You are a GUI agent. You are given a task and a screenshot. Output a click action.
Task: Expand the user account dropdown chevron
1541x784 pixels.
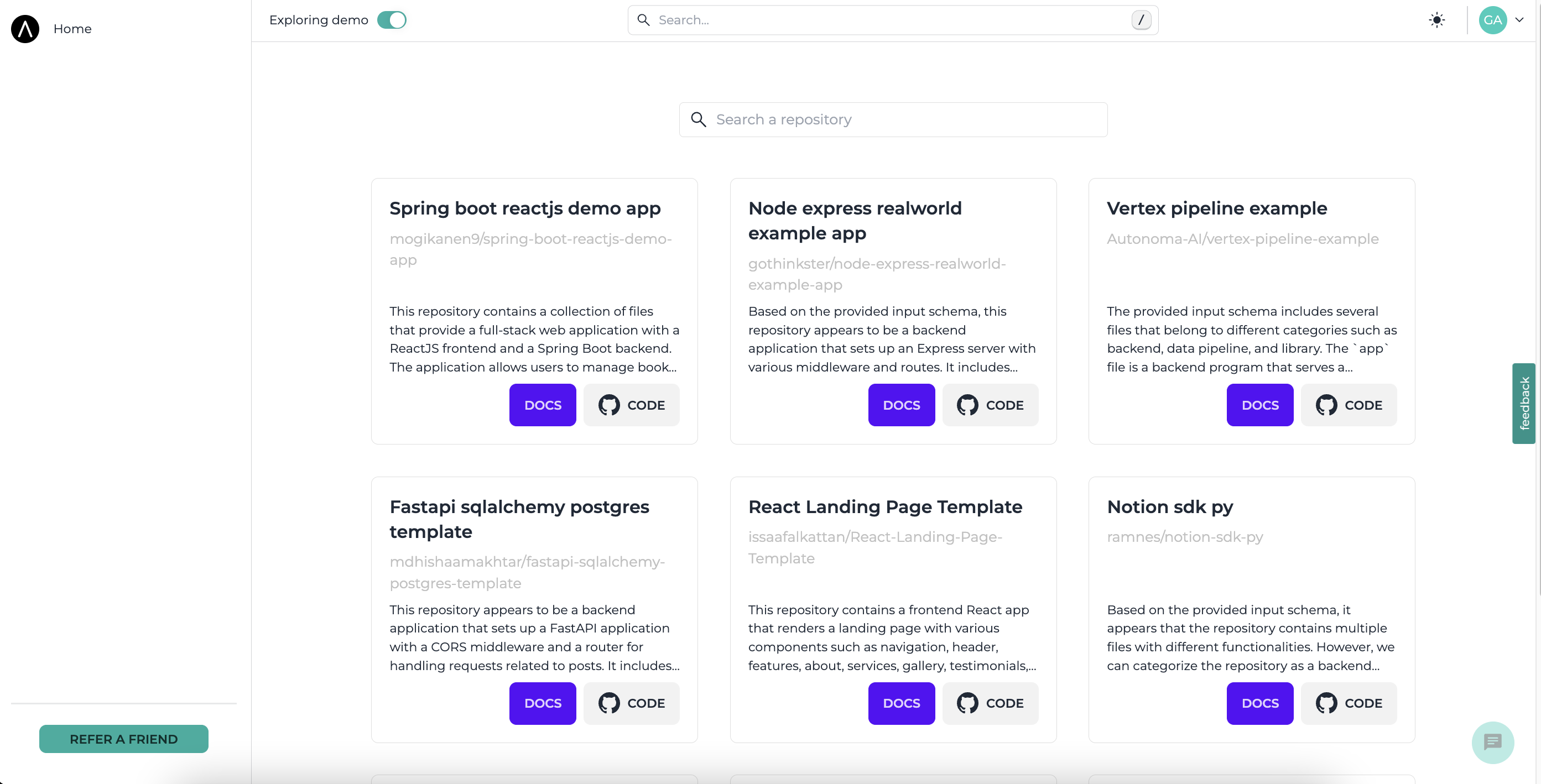coord(1519,20)
